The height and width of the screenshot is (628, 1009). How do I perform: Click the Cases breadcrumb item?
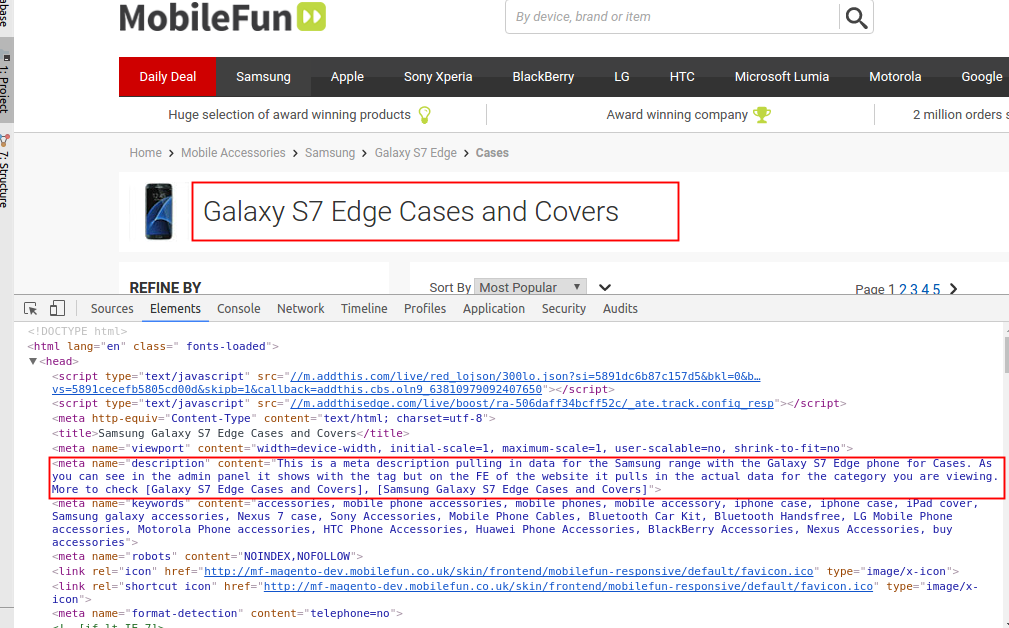492,153
